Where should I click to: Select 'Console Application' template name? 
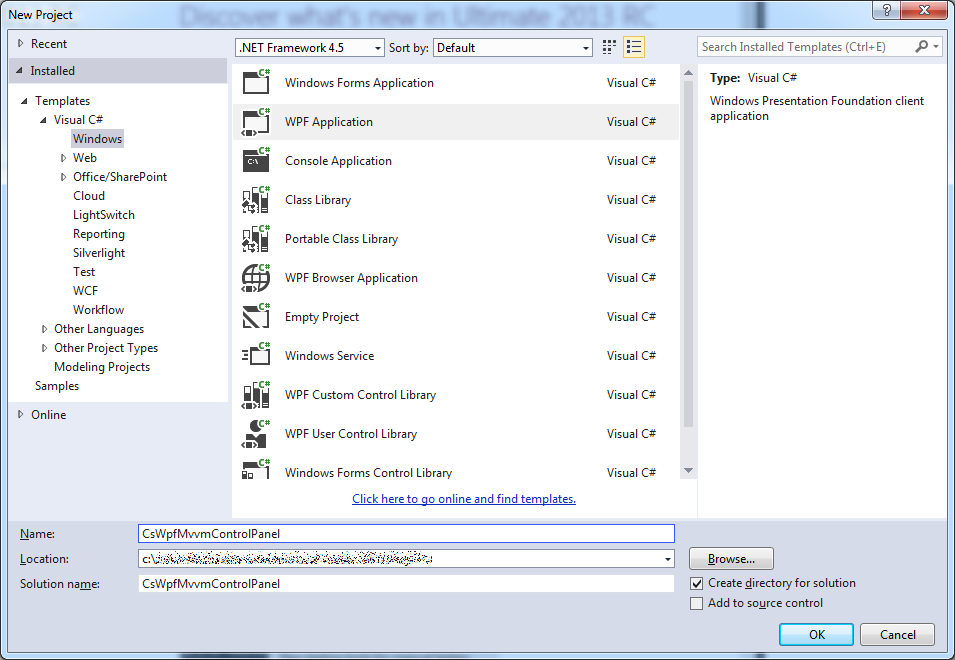[338, 161]
